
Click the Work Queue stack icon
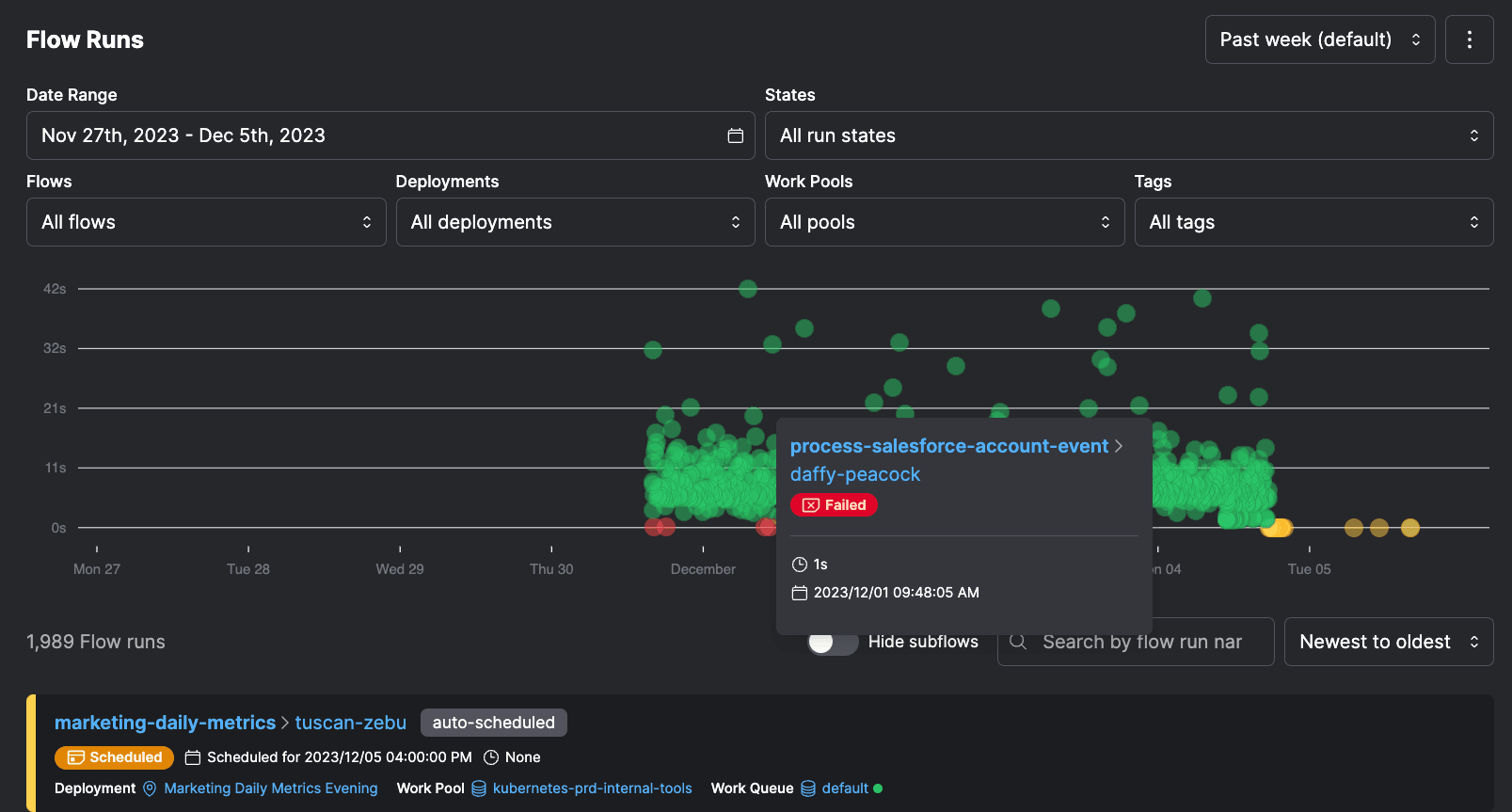coord(808,788)
